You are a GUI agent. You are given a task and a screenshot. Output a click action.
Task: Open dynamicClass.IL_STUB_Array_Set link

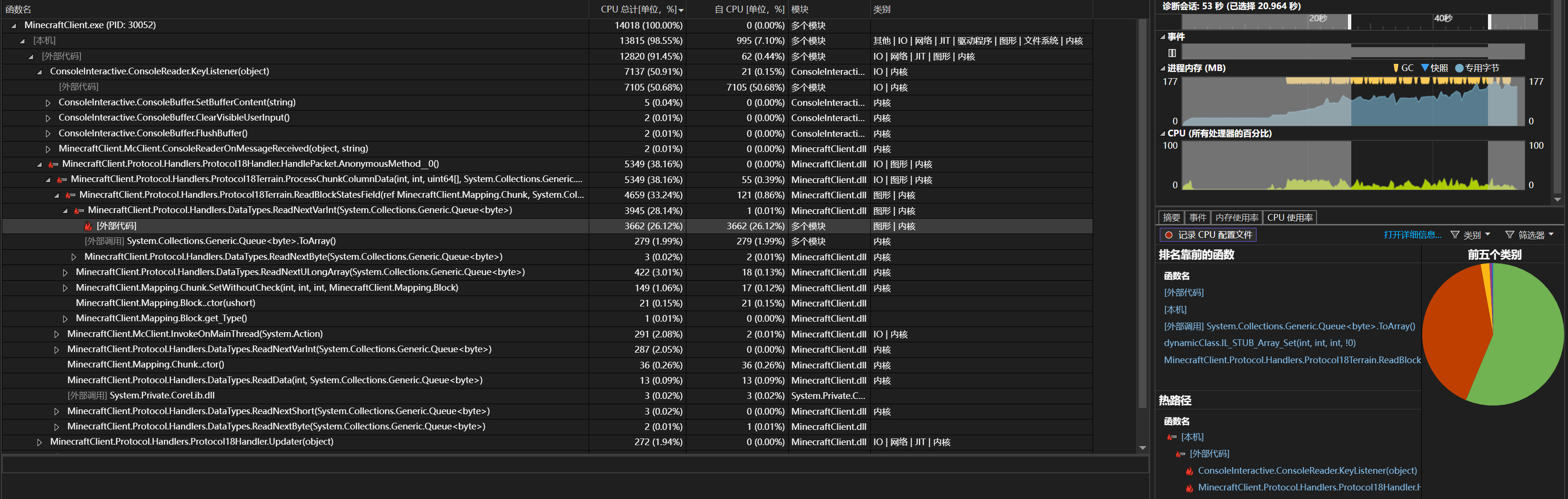point(1259,343)
